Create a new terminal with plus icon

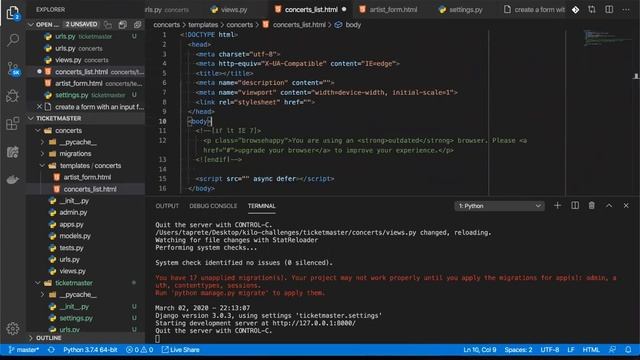(x=557, y=206)
